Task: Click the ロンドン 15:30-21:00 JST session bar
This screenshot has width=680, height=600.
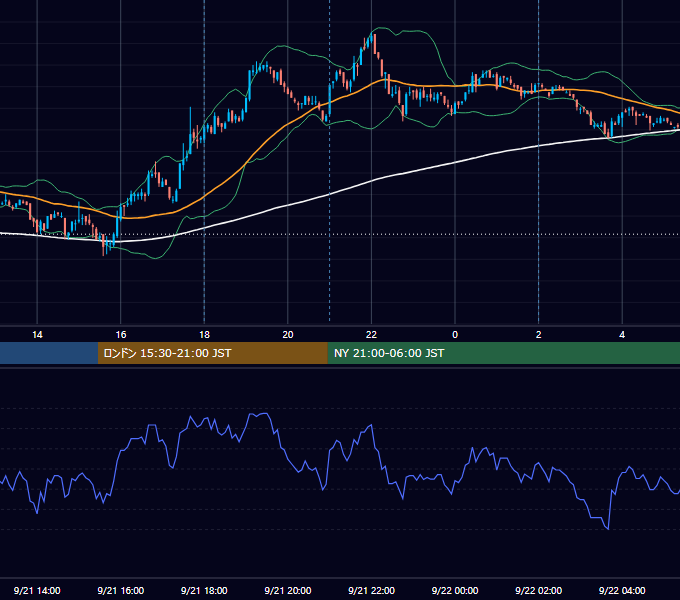Action: click(212, 353)
